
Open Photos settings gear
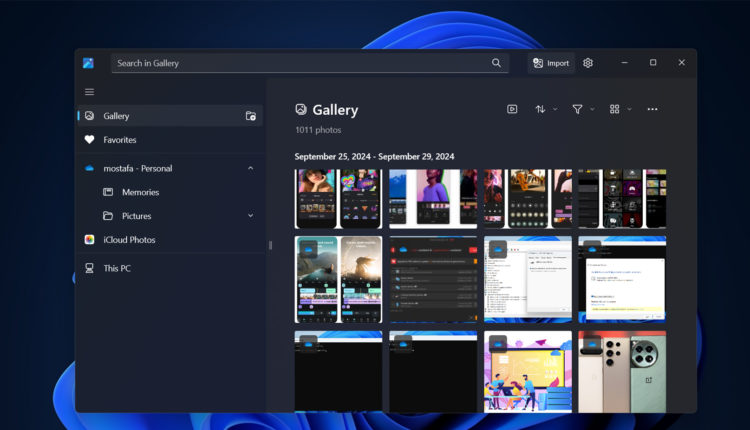coord(588,63)
